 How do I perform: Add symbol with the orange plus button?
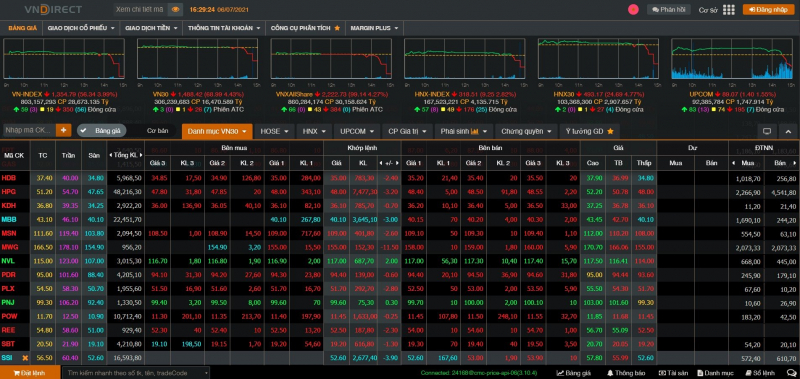point(64,131)
